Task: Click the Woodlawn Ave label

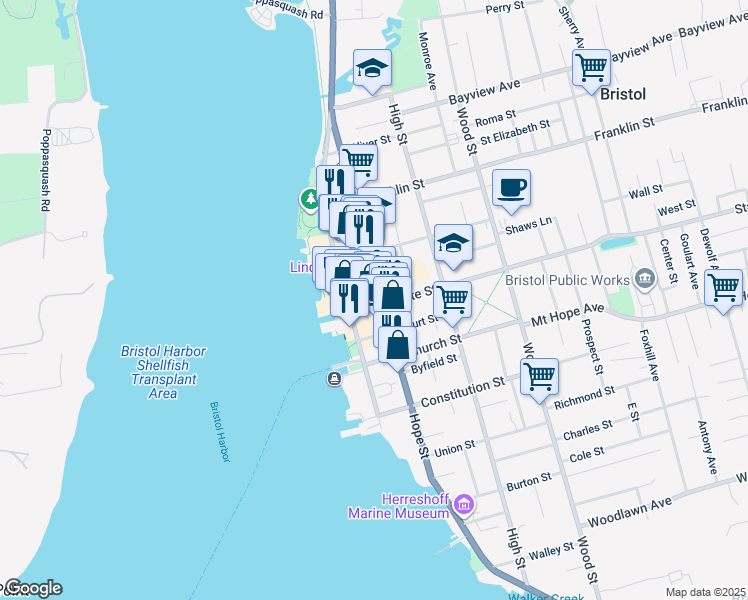Action: 630,512
